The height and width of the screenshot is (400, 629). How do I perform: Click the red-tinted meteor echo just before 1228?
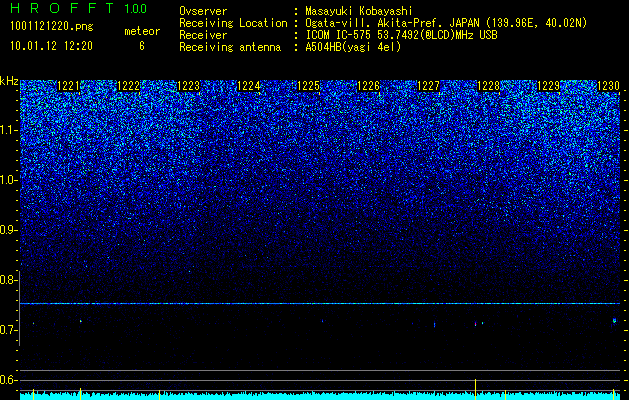[475, 323]
